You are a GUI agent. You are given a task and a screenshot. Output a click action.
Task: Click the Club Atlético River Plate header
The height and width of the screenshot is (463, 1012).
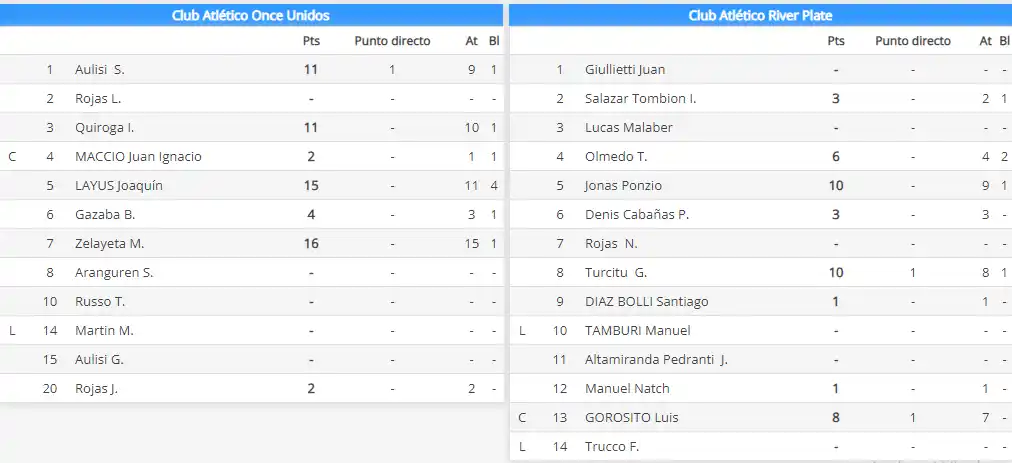click(760, 15)
